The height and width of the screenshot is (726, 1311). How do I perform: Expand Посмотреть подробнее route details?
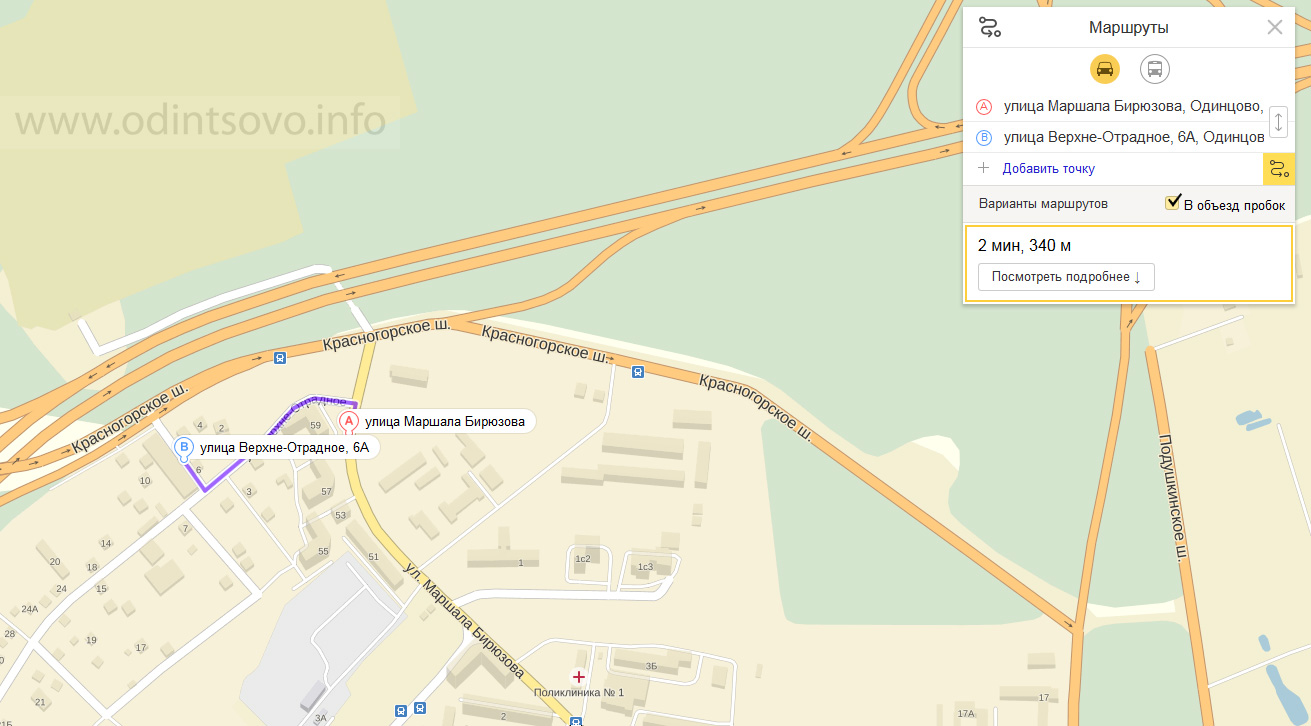(x=1066, y=277)
